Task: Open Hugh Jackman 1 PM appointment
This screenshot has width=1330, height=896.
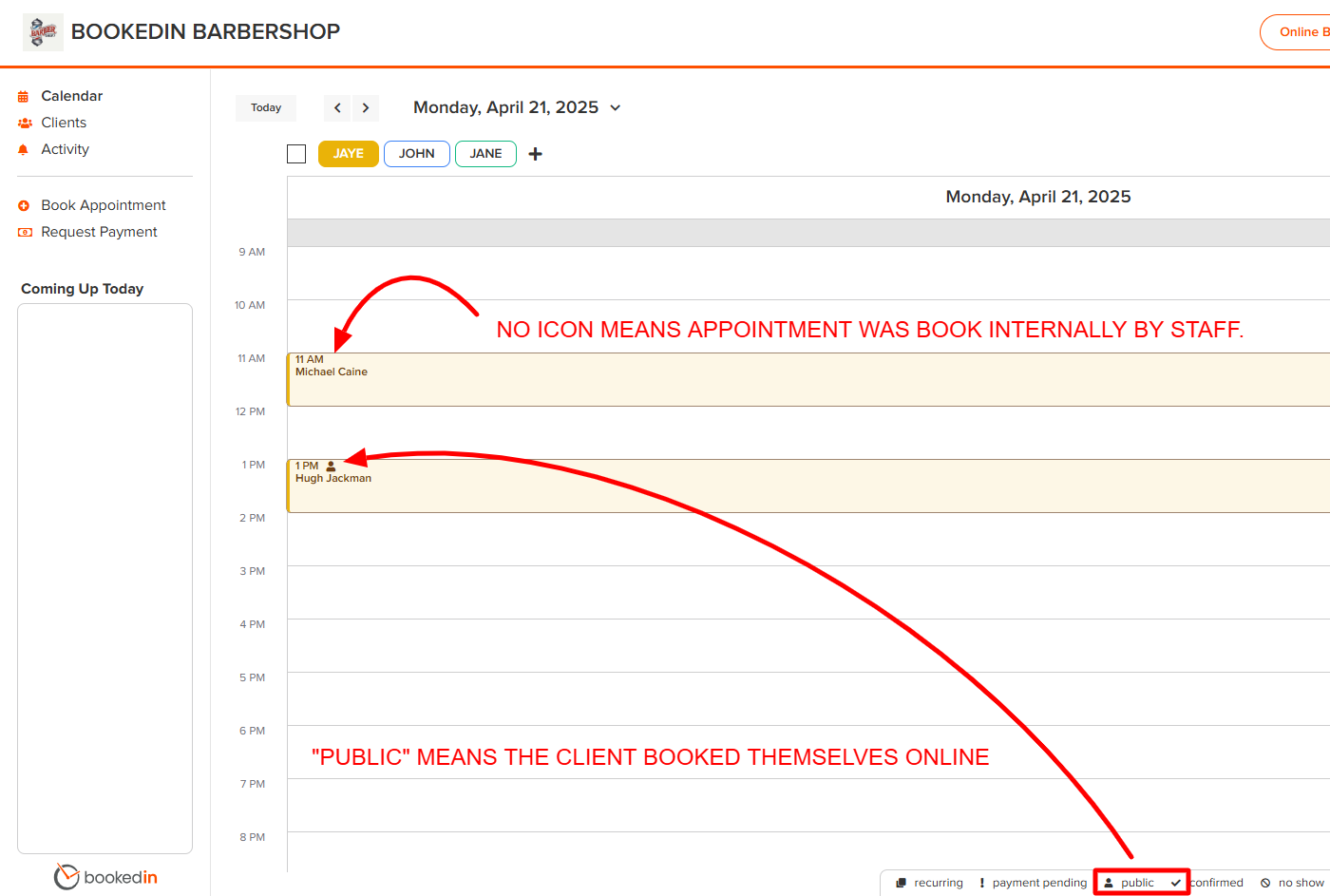Action: tap(808, 486)
